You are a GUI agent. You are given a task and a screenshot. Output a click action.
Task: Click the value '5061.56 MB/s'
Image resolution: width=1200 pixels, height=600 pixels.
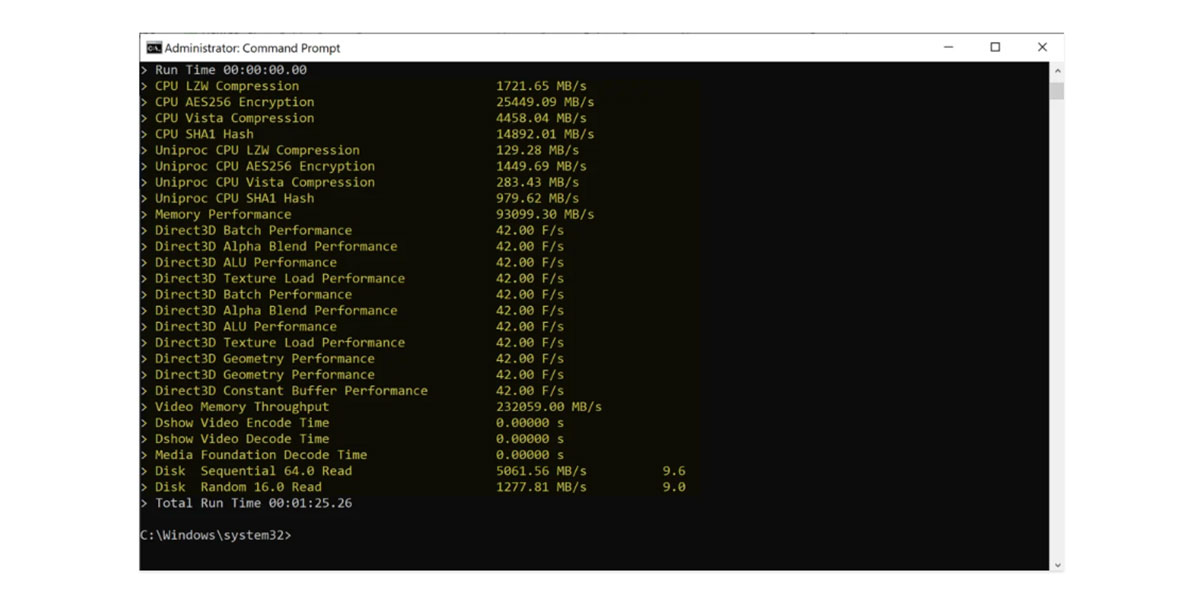click(x=541, y=471)
